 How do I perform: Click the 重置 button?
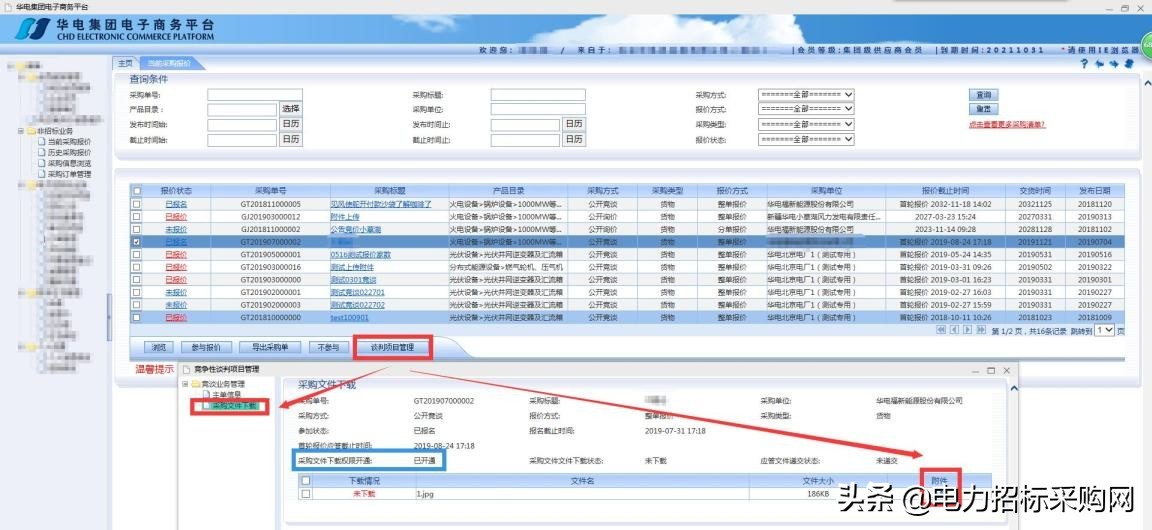point(983,109)
